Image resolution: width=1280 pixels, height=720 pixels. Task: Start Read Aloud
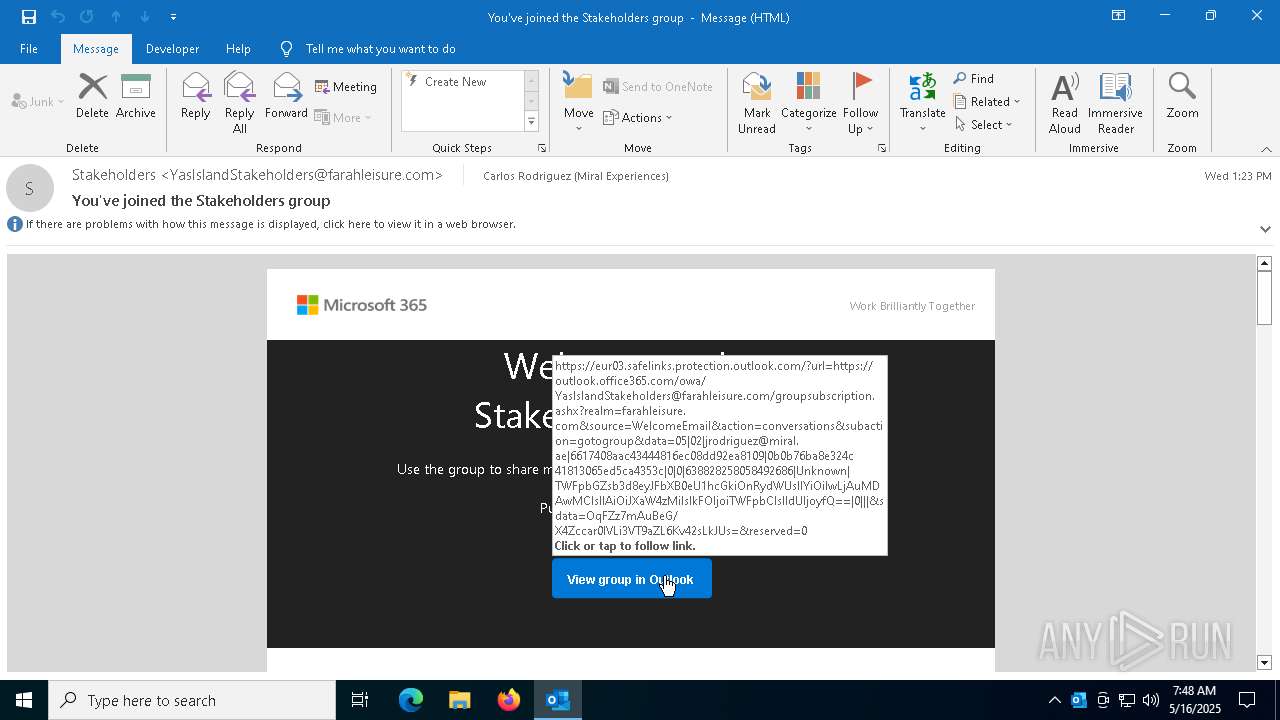tap(1065, 102)
